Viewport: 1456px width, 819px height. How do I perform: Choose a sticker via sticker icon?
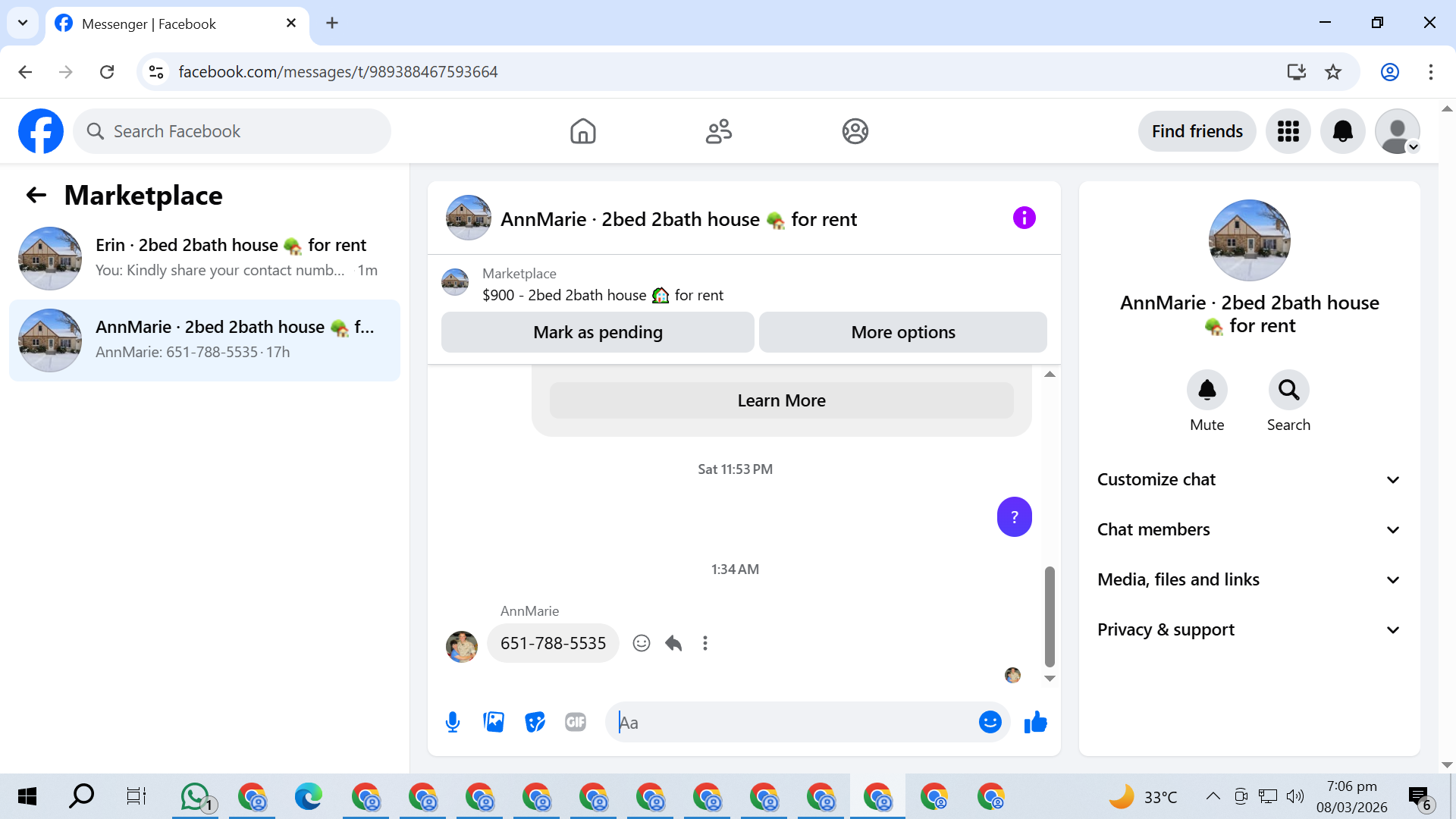(x=535, y=722)
